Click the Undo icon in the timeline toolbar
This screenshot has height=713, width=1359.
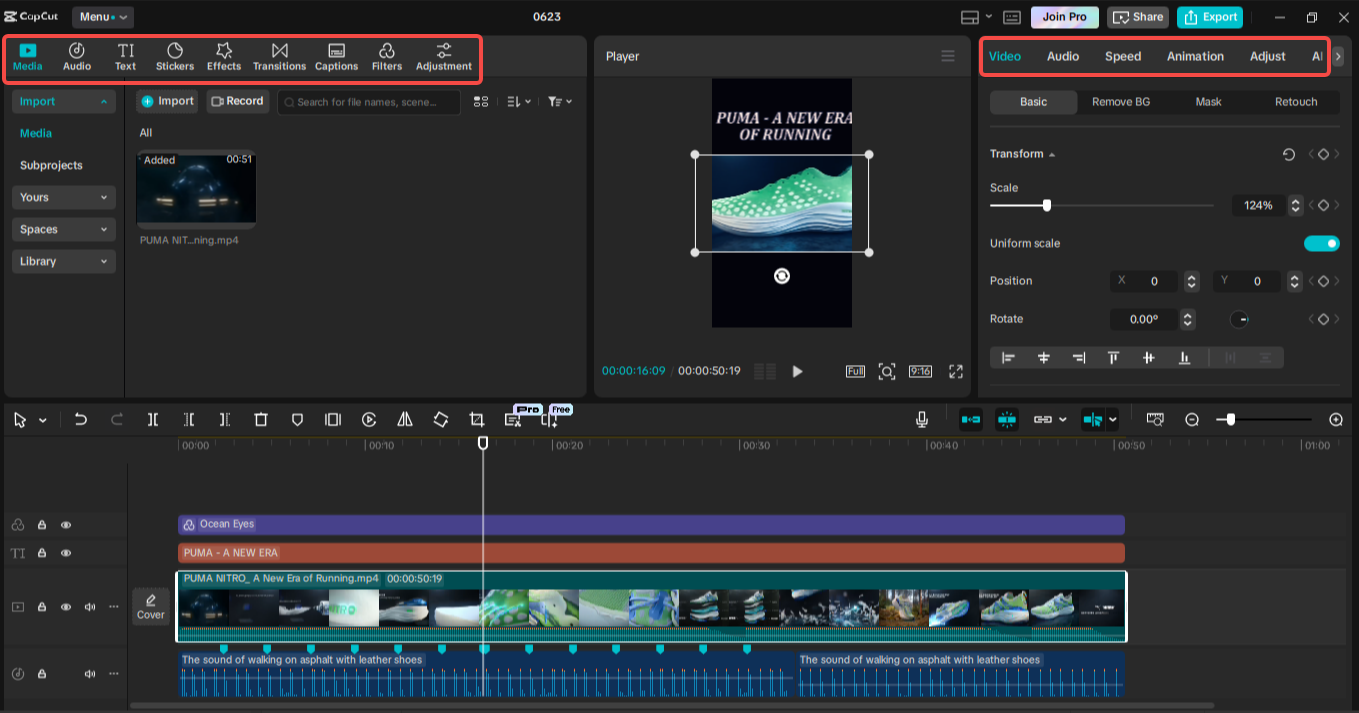[81, 419]
